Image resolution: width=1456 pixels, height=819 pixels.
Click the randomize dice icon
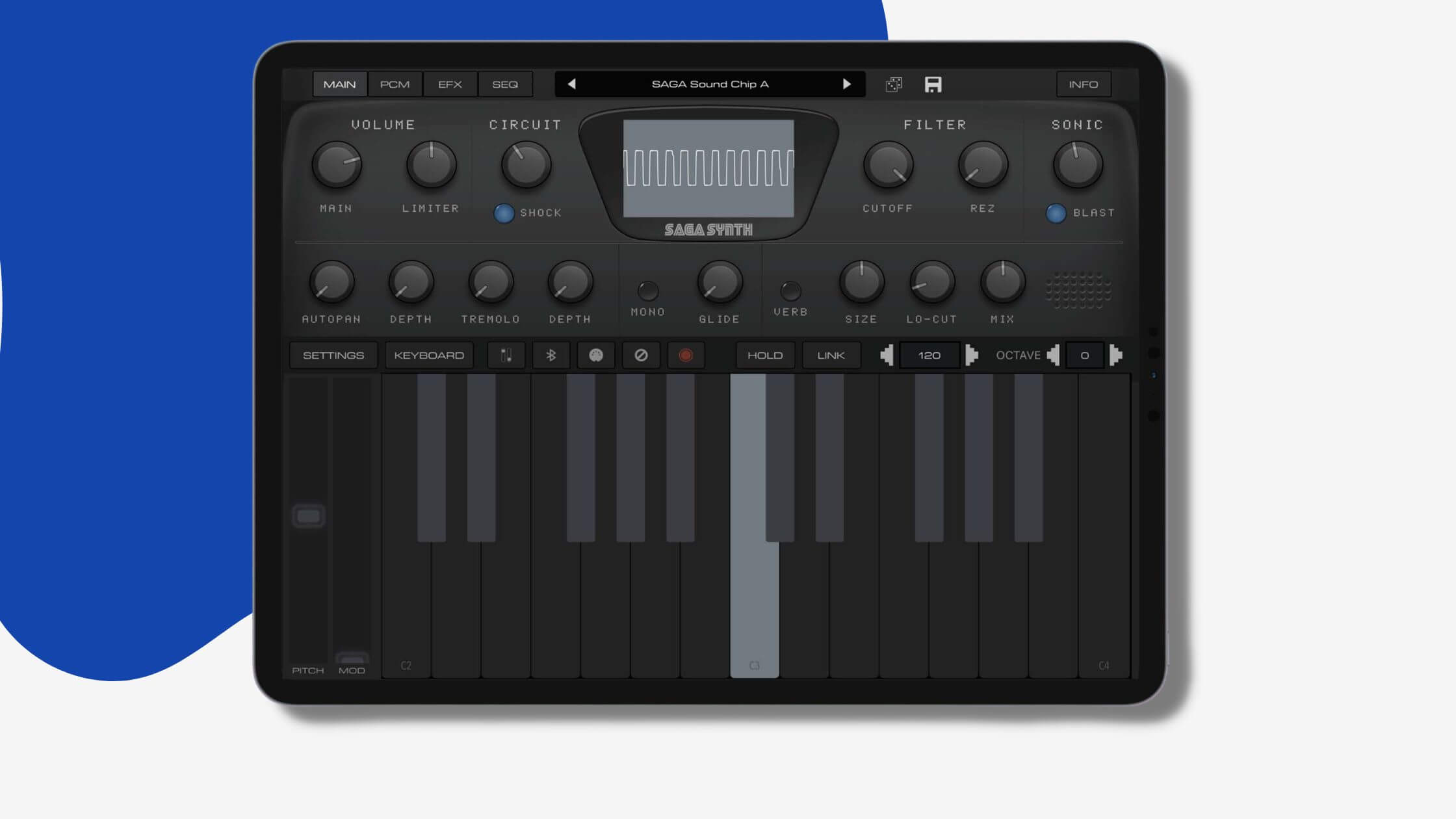[x=894, y=84]
